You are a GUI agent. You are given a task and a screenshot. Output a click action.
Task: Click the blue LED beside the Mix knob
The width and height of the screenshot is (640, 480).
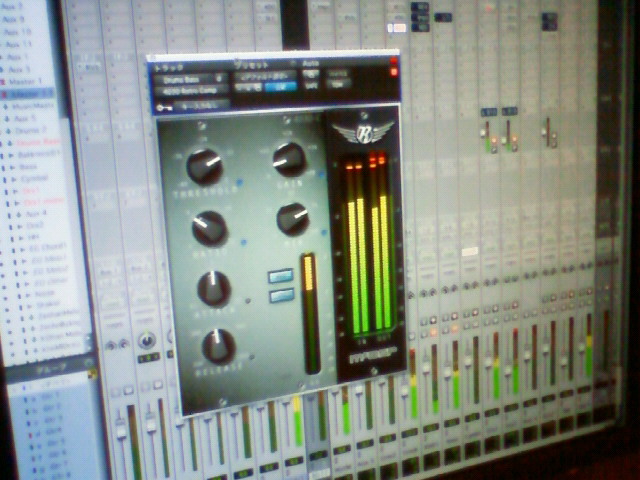(324, 233)
